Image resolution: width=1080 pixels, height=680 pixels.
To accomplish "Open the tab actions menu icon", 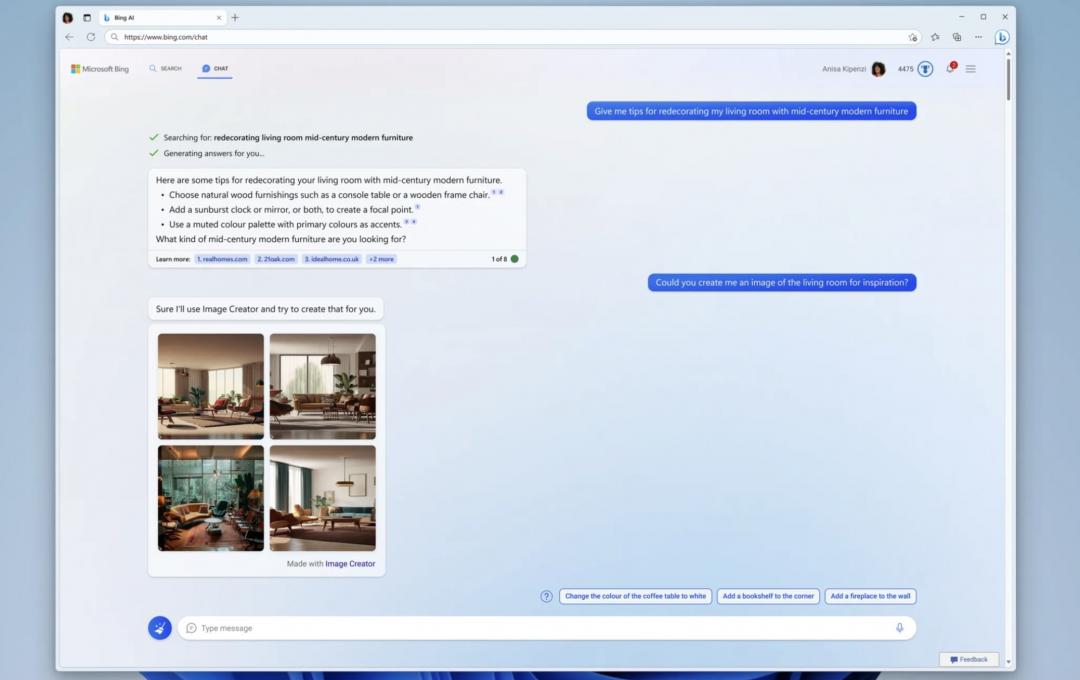I will coord(86,17).
